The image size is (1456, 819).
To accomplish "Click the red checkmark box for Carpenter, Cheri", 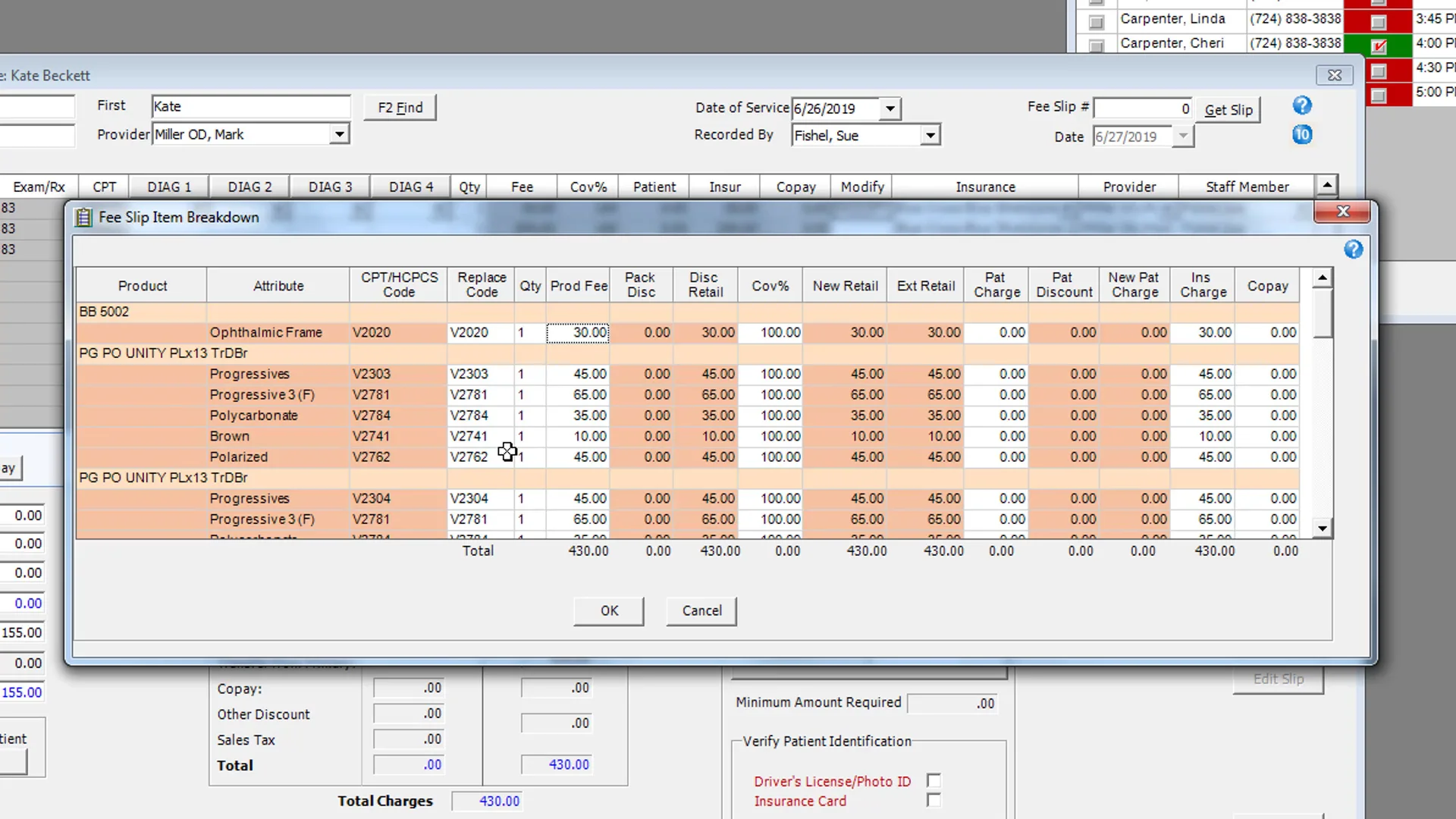I will (x=1379, y=46).
